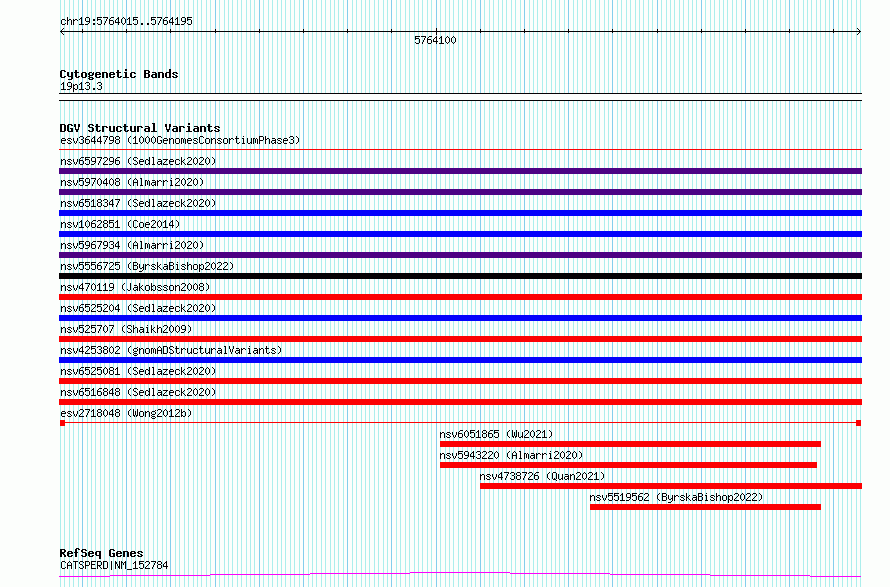Screen dimensions: 890x587
Task: Open the esv2718048 (Wong2012b) variant label
Action: 126,413
